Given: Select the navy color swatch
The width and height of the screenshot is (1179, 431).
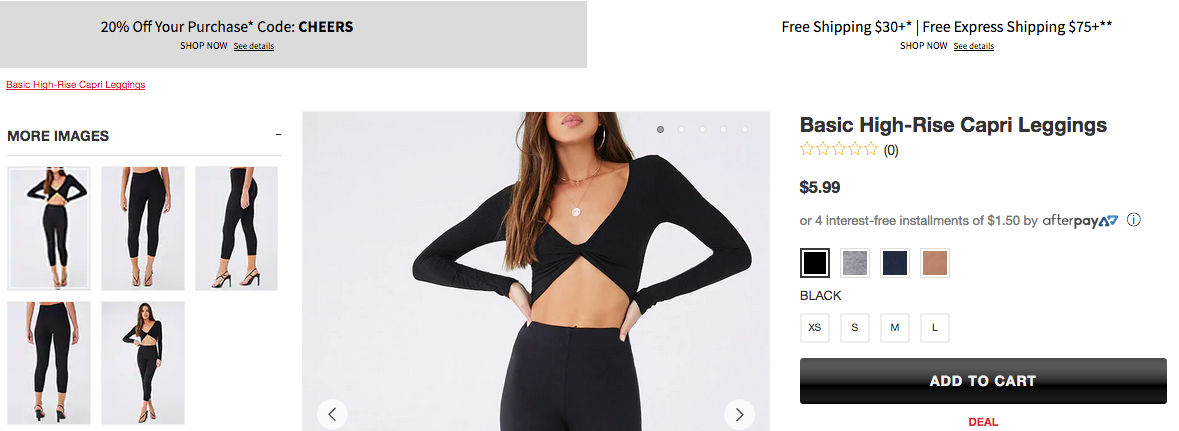Looking at the screenshot, I should tap(895, 263).
